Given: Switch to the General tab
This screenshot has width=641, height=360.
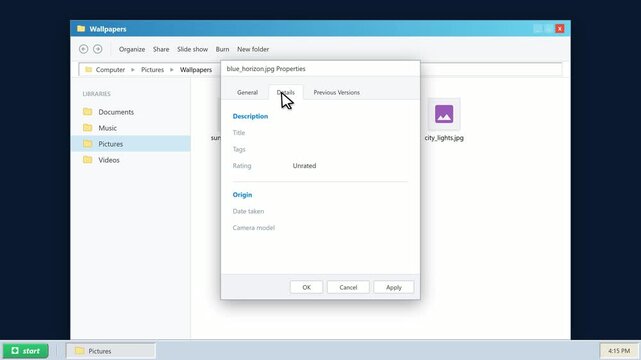Looking at the screenshot, I should click(247, 92).
